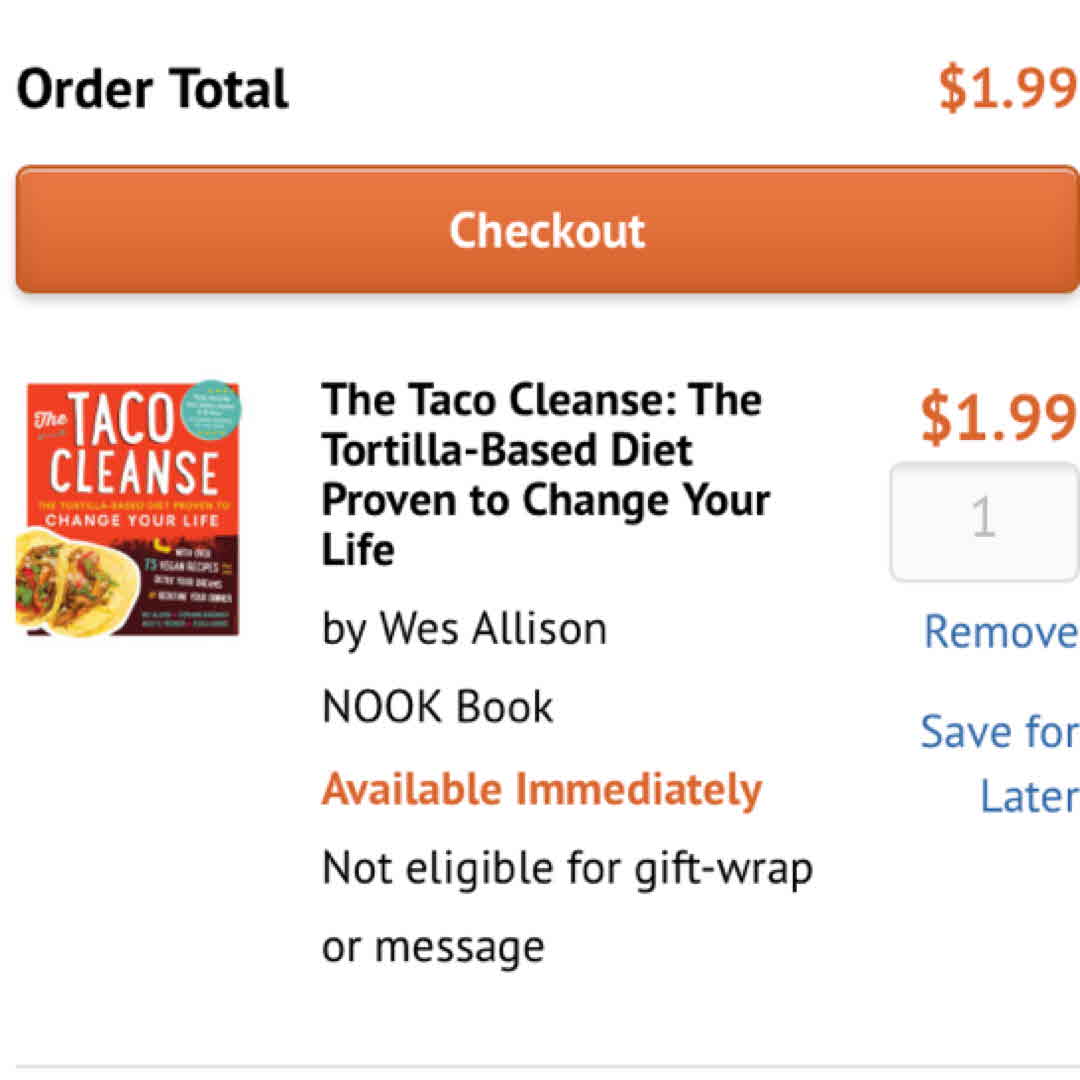This screenshot has height=1080, width=1080.
Task: Remove the book from the cart
Action: click(x=999, y=632)
